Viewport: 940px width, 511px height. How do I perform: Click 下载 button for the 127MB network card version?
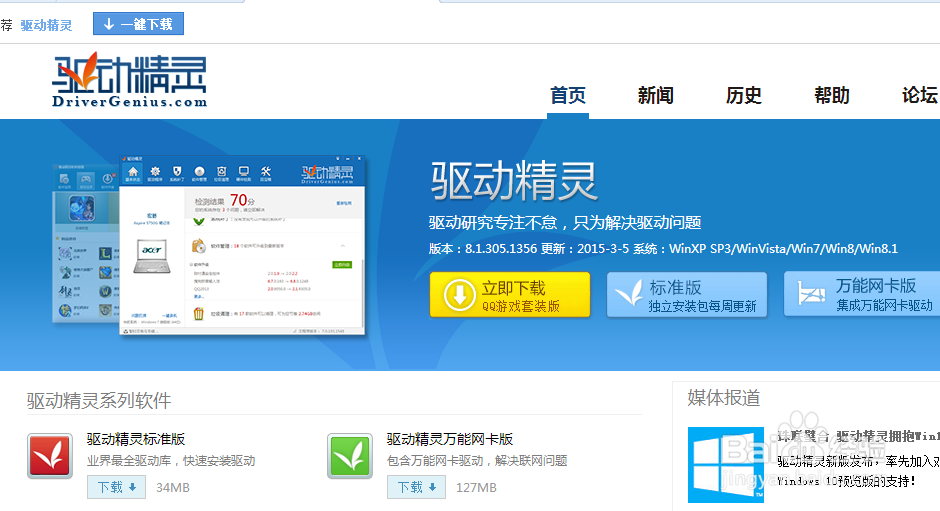[416, 487]
